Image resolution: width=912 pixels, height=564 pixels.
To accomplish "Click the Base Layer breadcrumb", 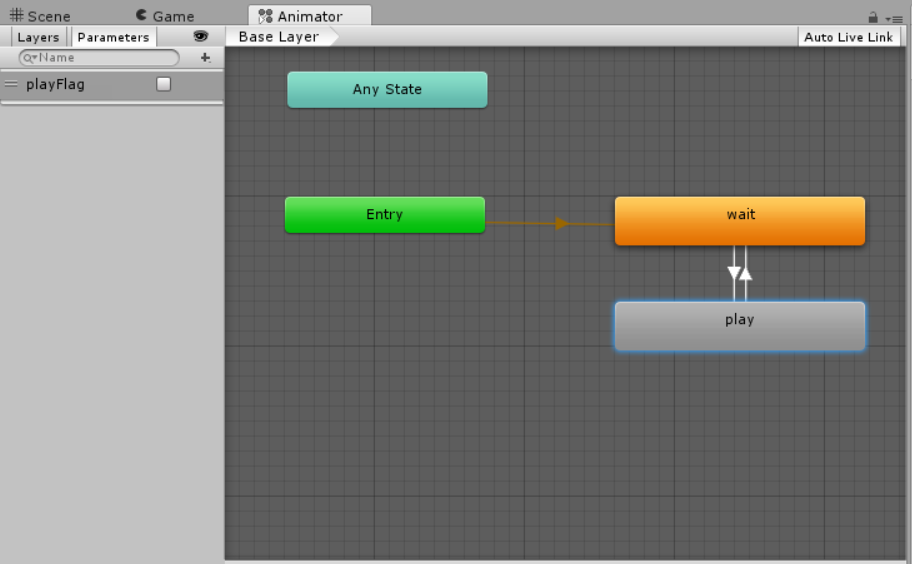I will pos(279,37).
